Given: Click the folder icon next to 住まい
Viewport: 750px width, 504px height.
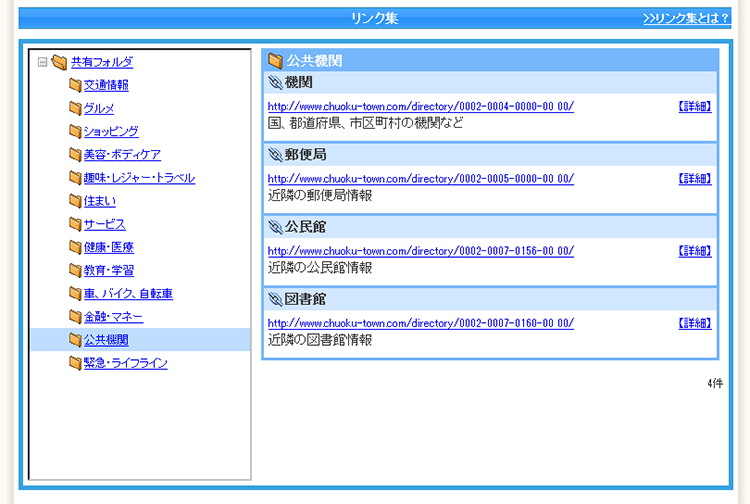Looking at the screenshot, I should point(75,201).
